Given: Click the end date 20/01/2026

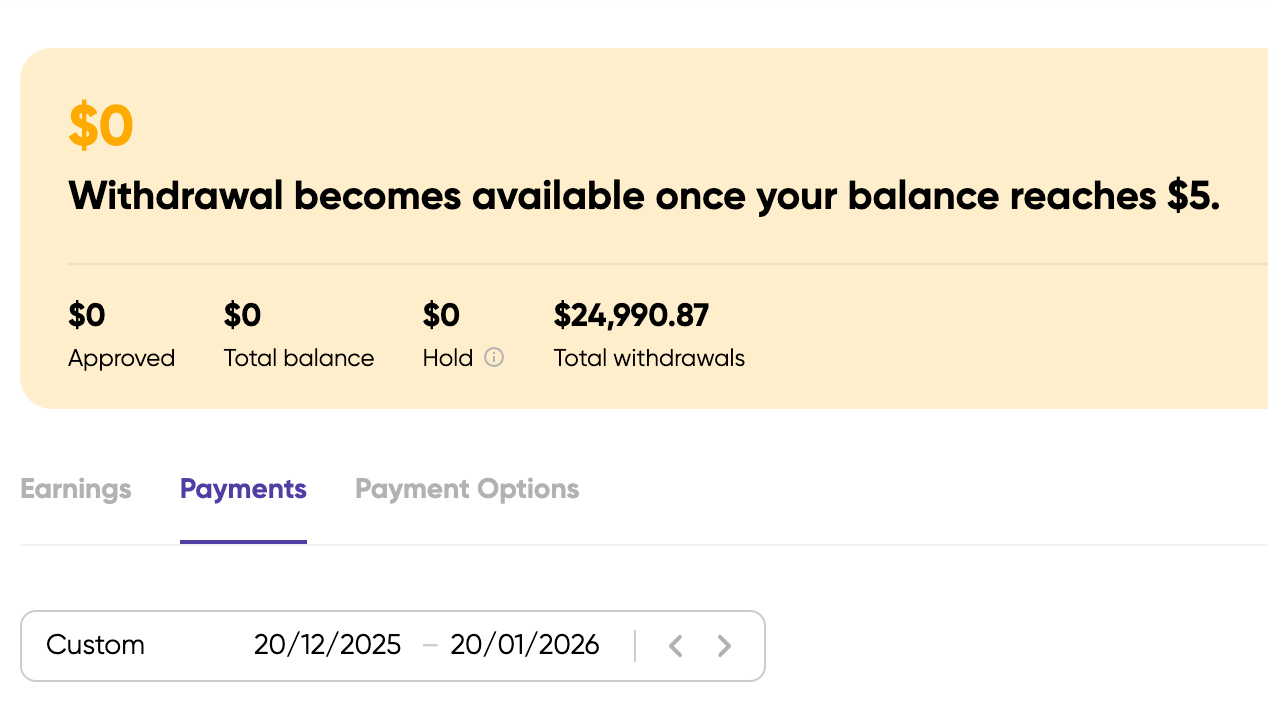Looking at the screenshot, I should tap(525, 645).
